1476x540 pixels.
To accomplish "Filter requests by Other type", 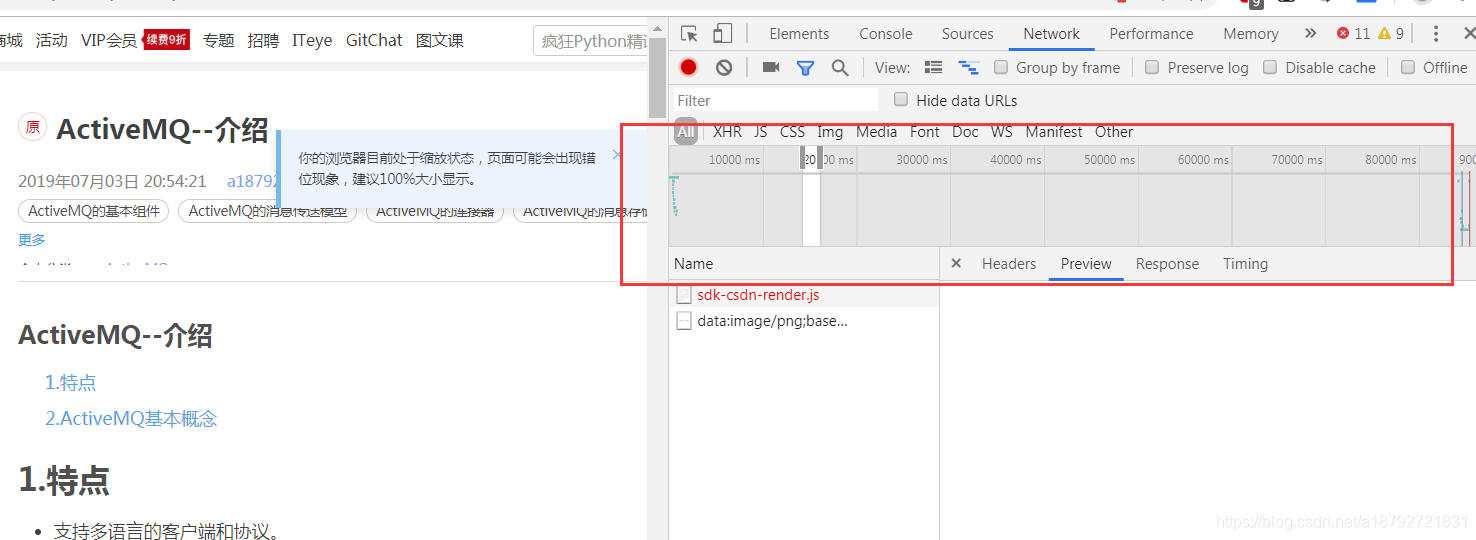I will [1114, 132].
